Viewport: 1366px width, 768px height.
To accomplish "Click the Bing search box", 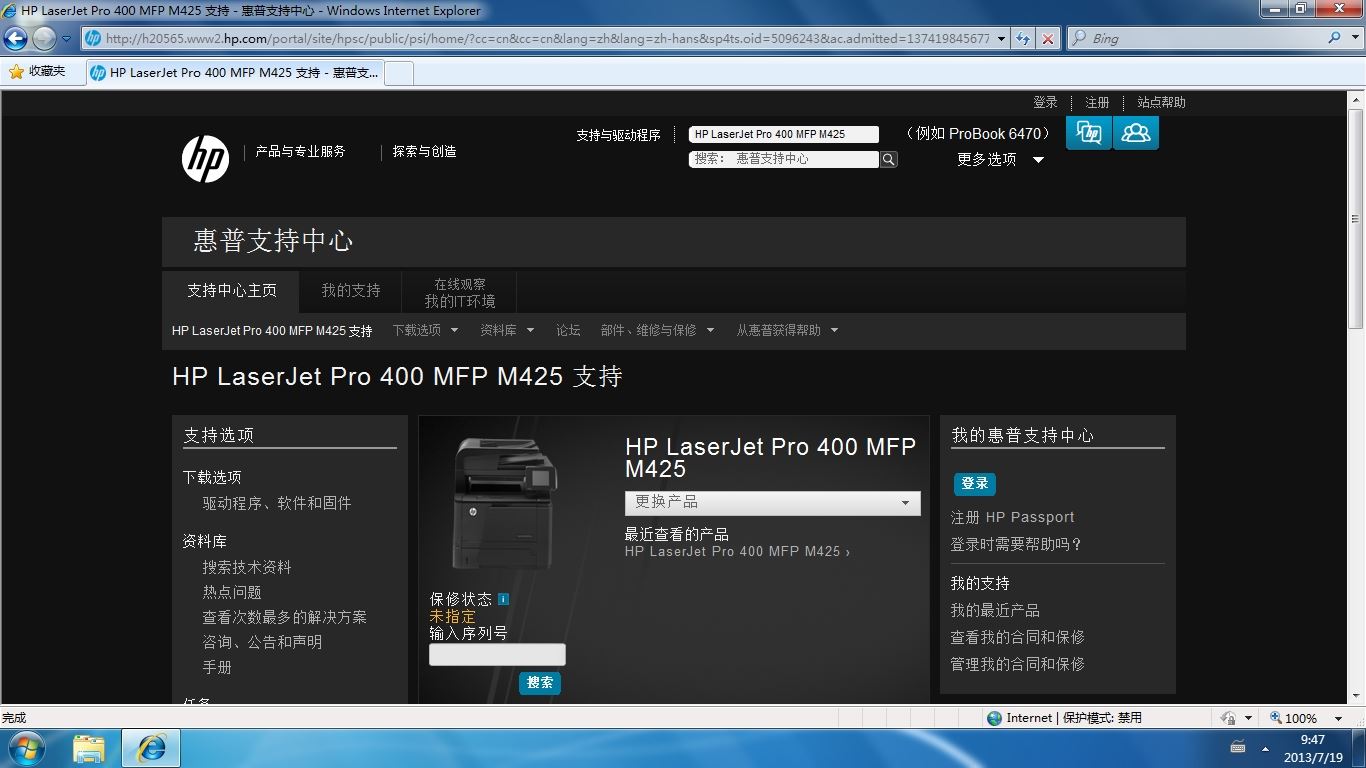I will click(x=1197, y=38).
